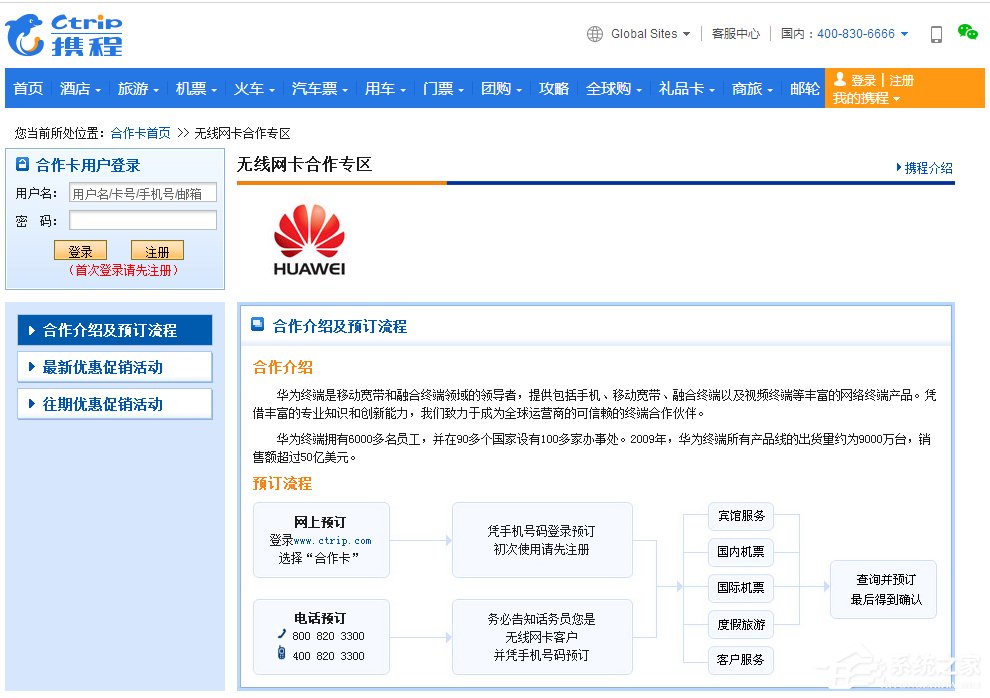Click the 用户名 input field

(x=142, y=193)
